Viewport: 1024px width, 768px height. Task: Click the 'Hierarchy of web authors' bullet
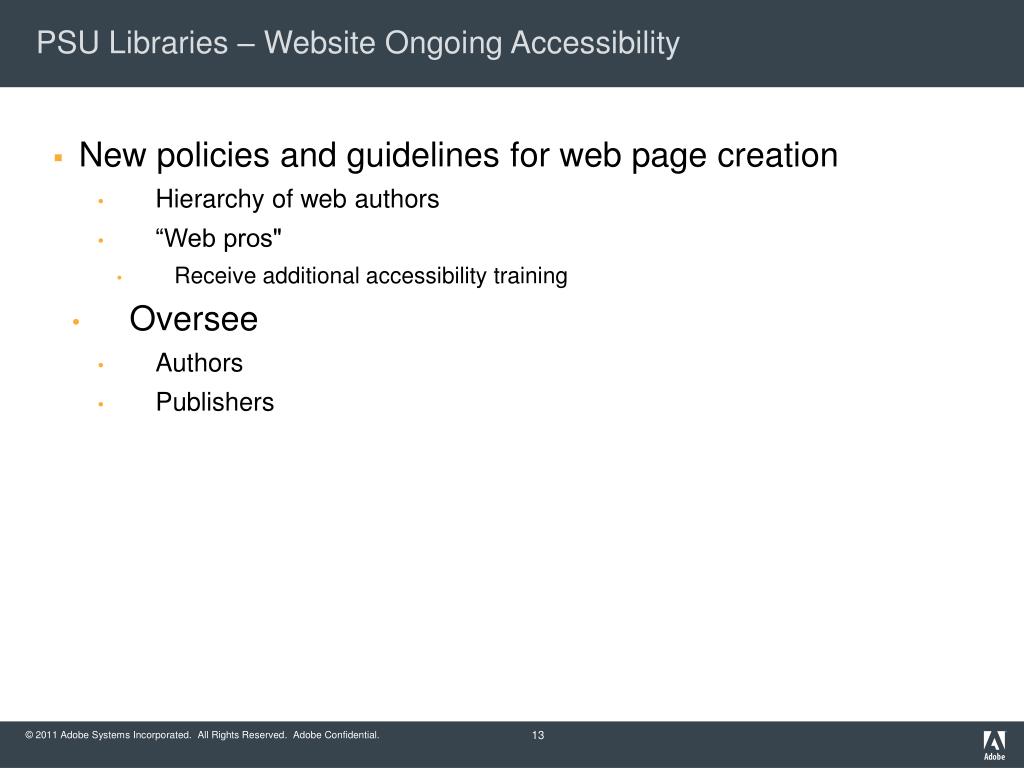click(297, 200)
